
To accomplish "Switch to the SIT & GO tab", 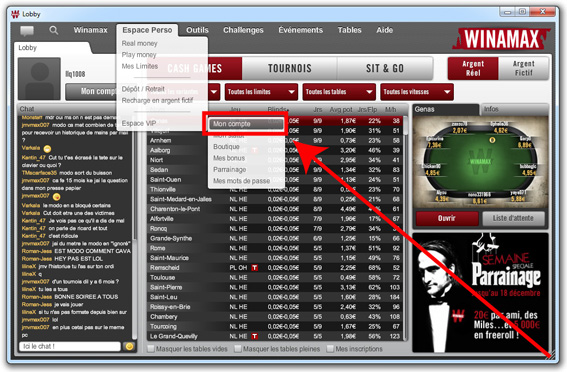I will [385, 68].
